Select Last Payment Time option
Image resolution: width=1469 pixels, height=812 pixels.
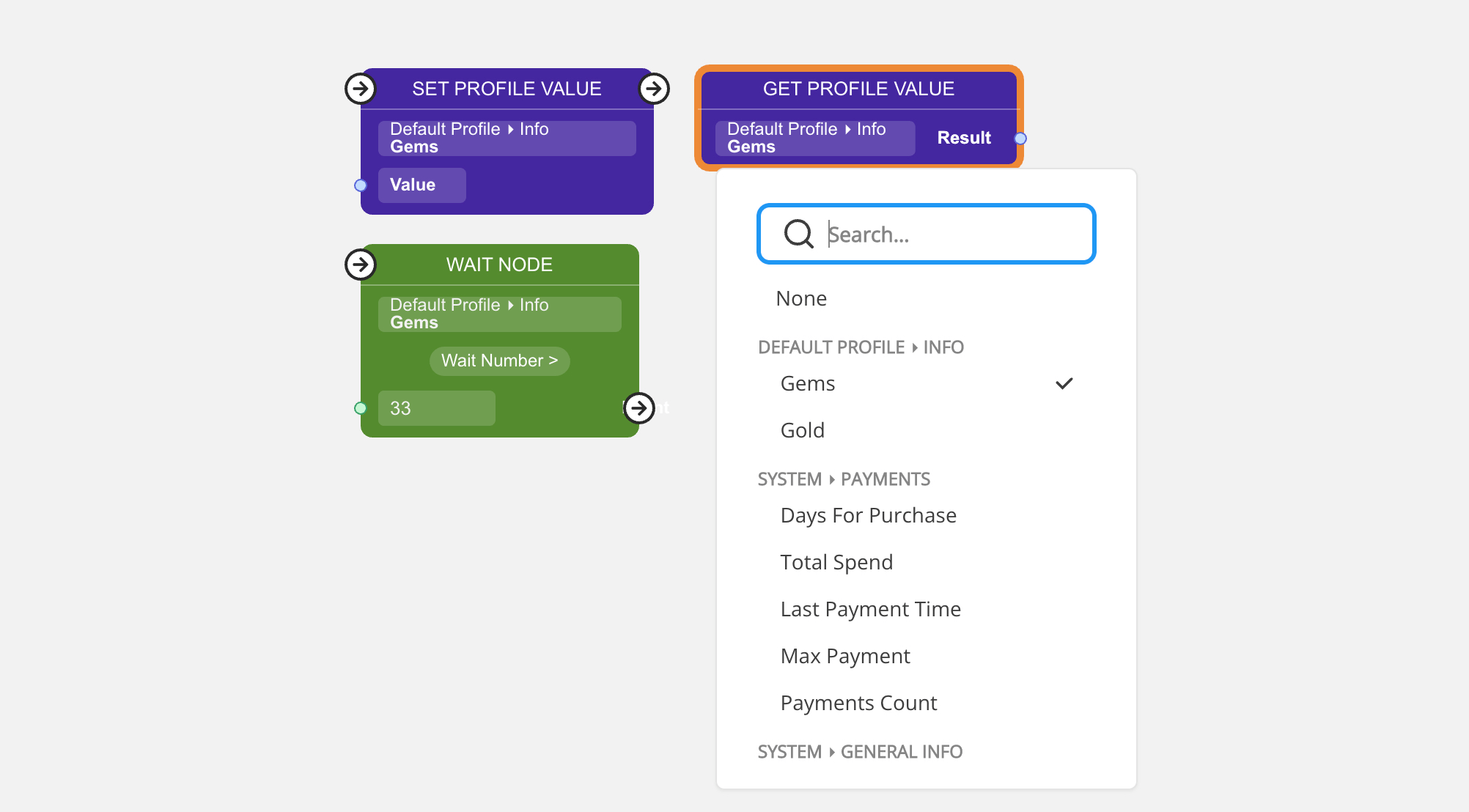coord(871,609)
